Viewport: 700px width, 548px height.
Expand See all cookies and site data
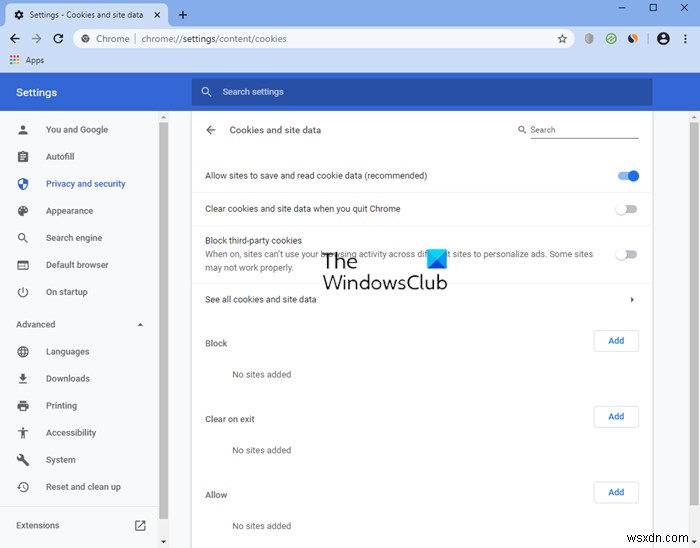pyautogui.click(x=632, y=299)
